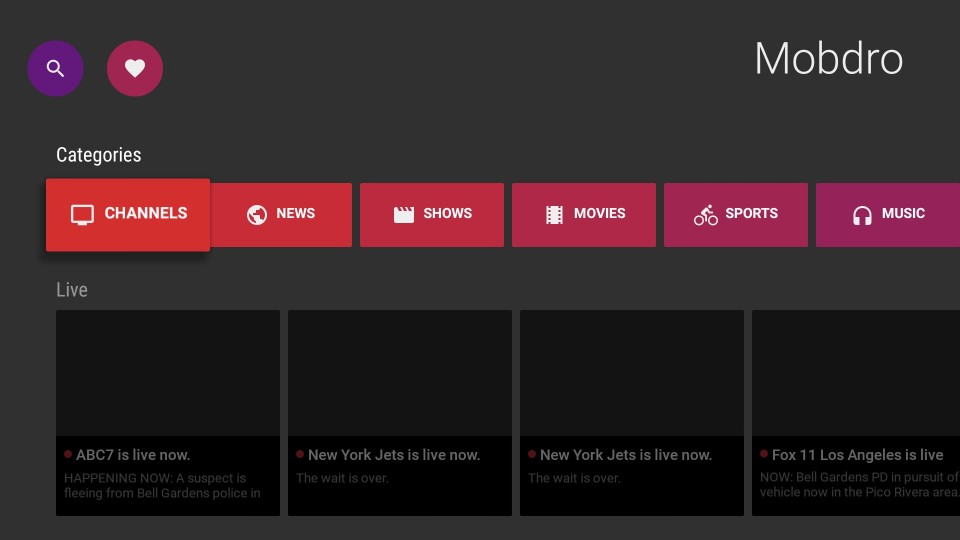
Task: Open favorites with the heart button
Action: point(135,68)
